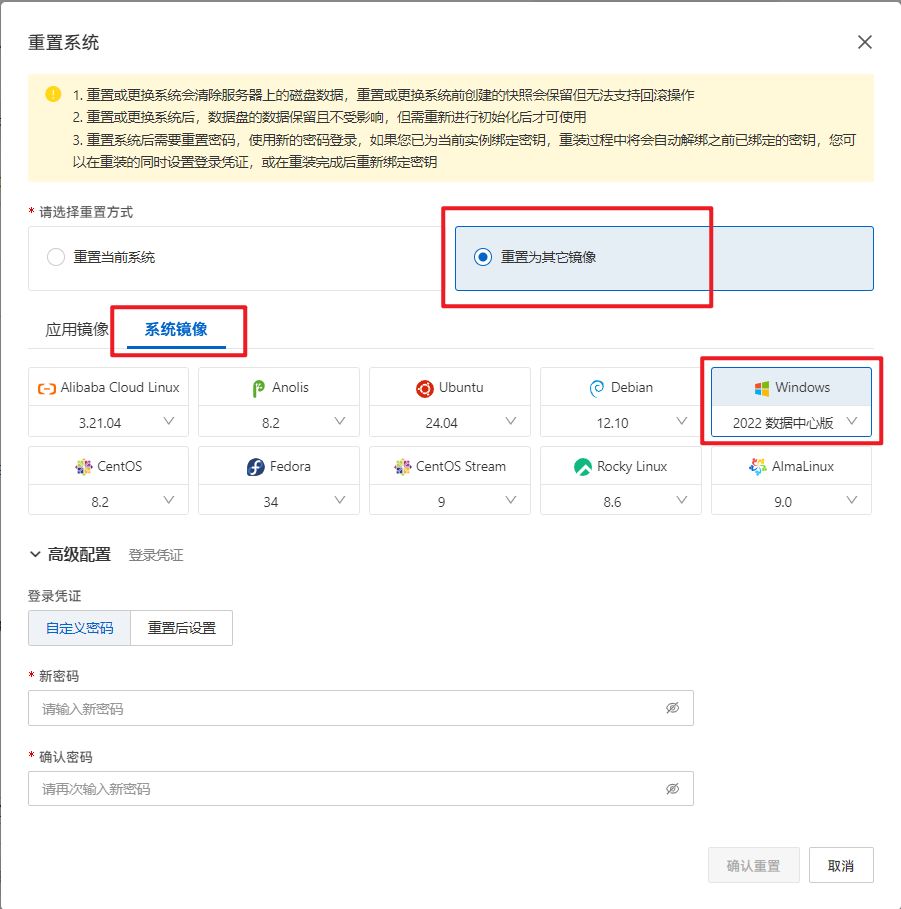The height and width of the screenshot is (909, 901).
Task: Open CentOS Stream 9 version dropdown
Action: [x=450, y=500]
